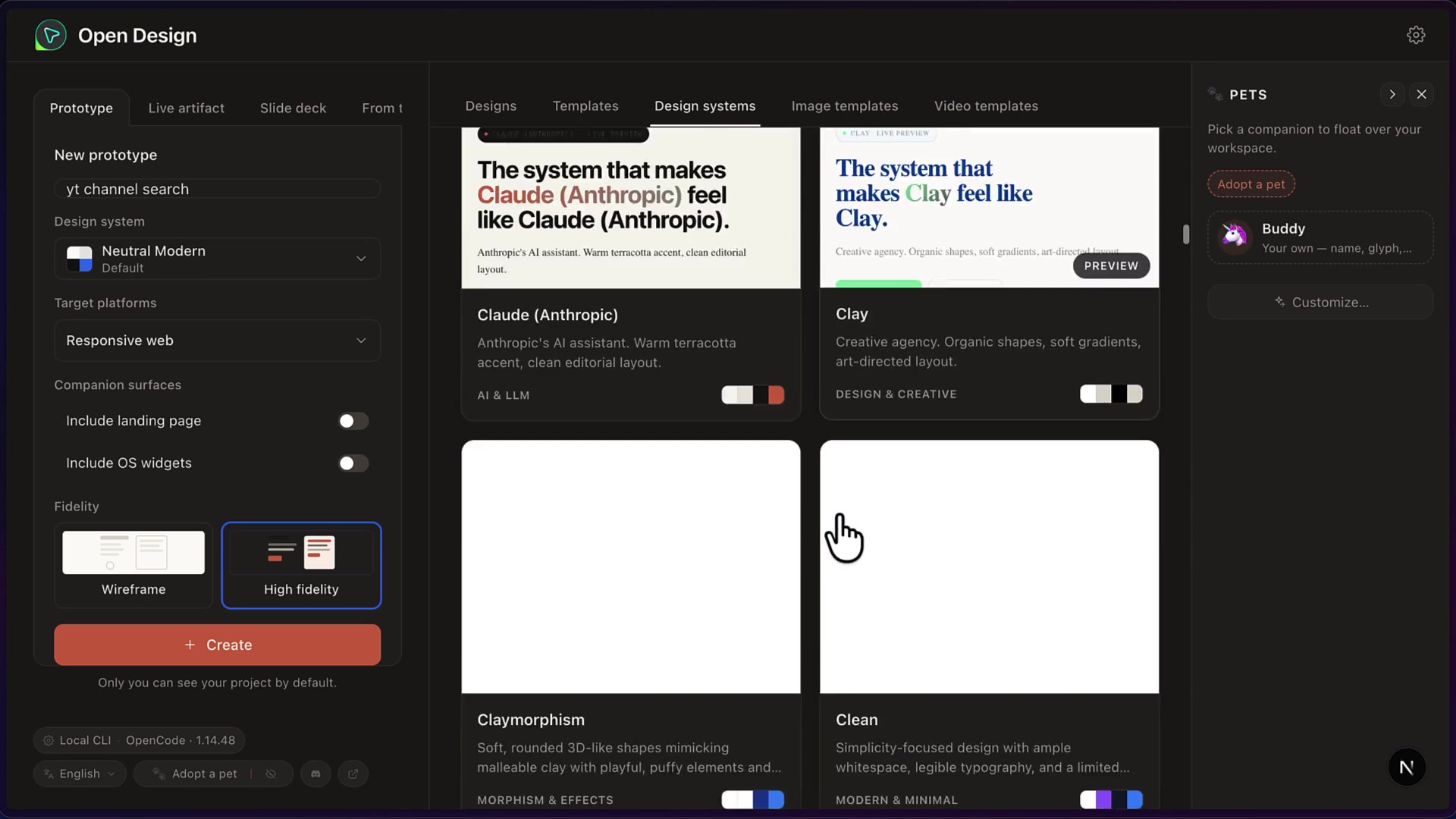Collapse Pets panel with chevron arrow

point(1392,94)
